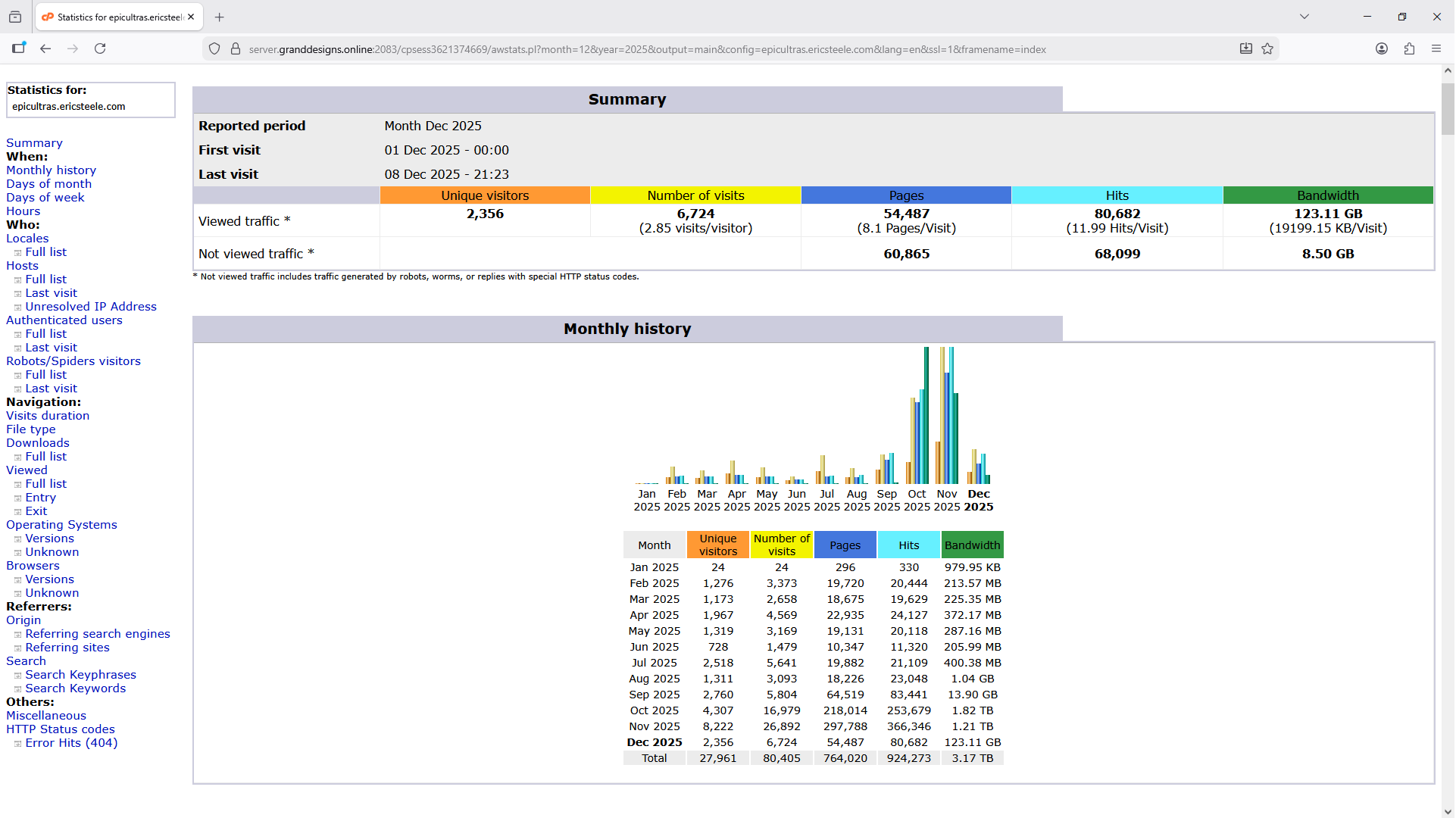
Task: Open the Firefox account icon
Action: point(1383,49)
